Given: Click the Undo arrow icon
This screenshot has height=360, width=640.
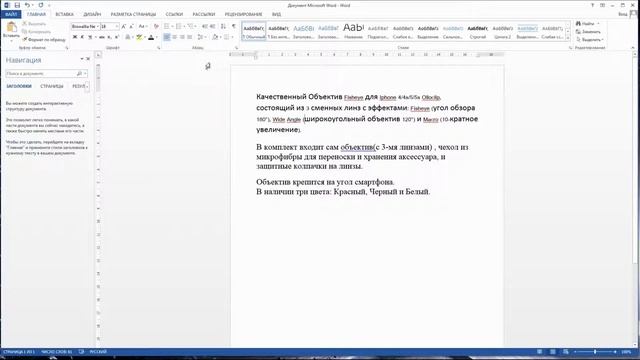Looking at the screenshot, I should [27, 5].
